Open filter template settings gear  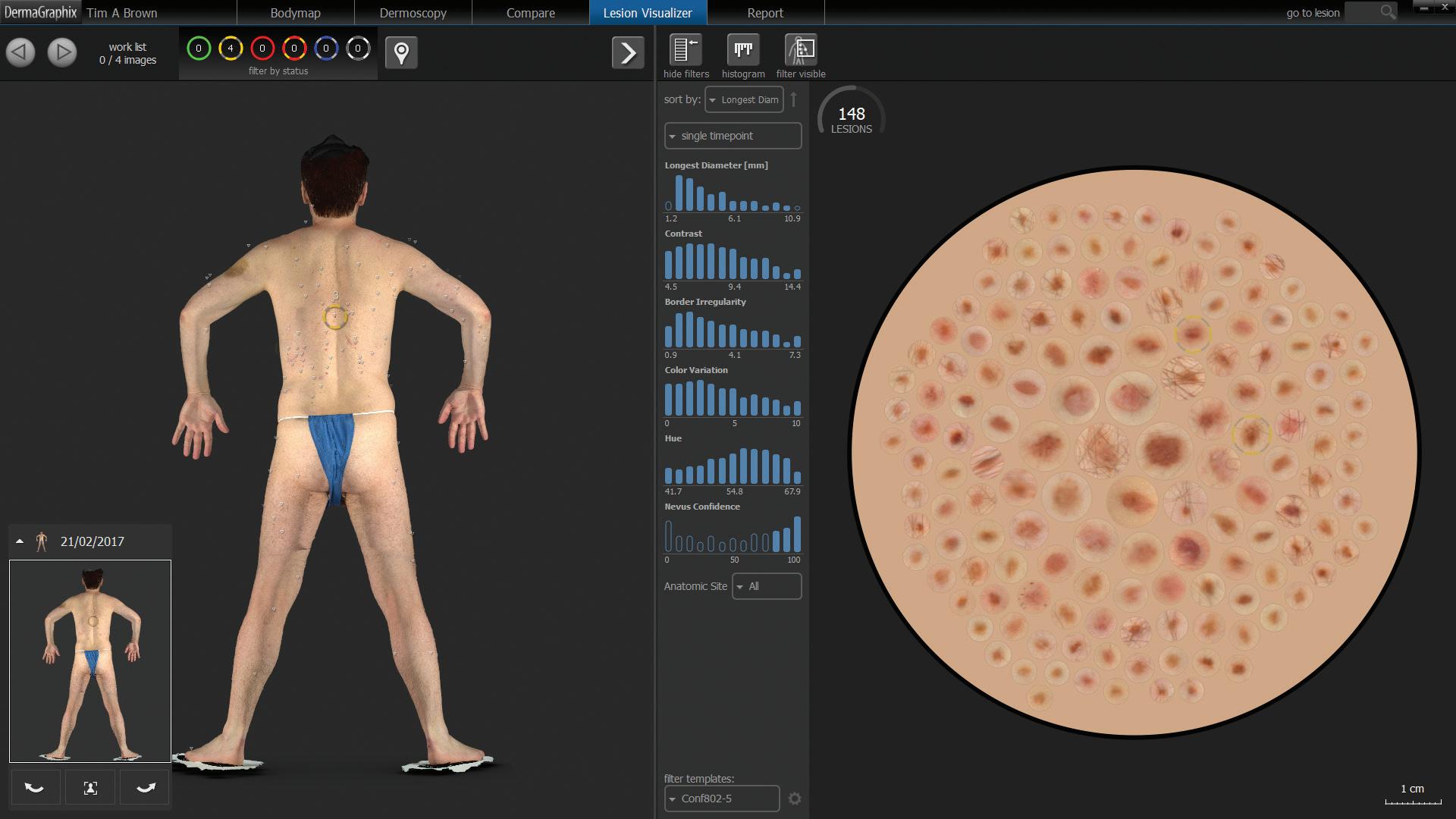click(x=794, y=799)
